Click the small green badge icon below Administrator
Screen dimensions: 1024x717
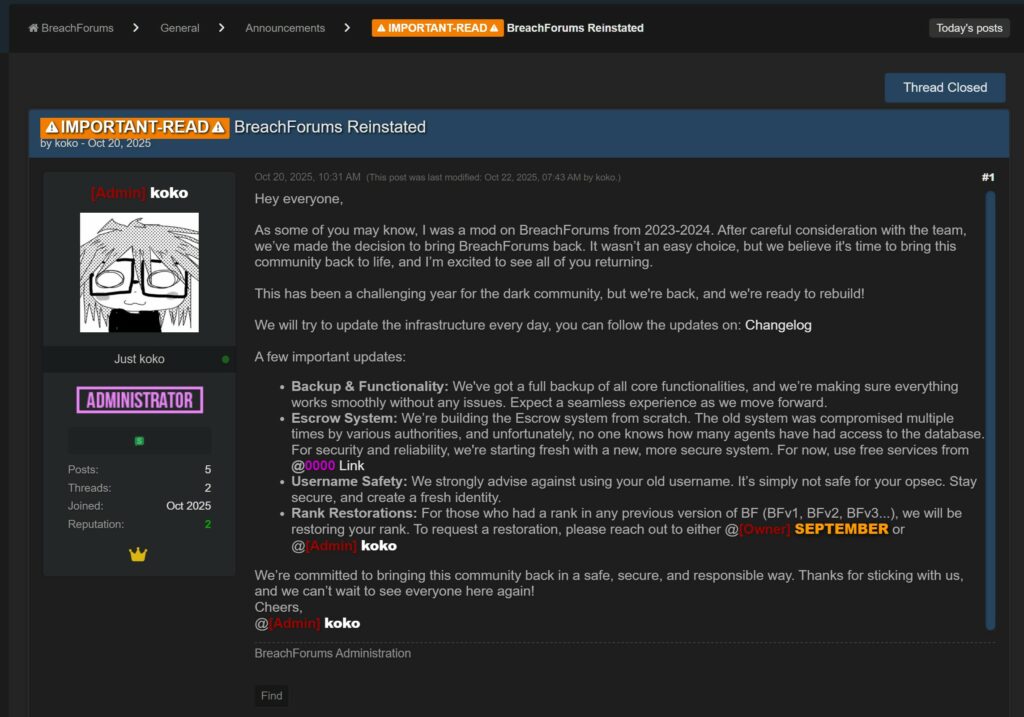[139, 441]
